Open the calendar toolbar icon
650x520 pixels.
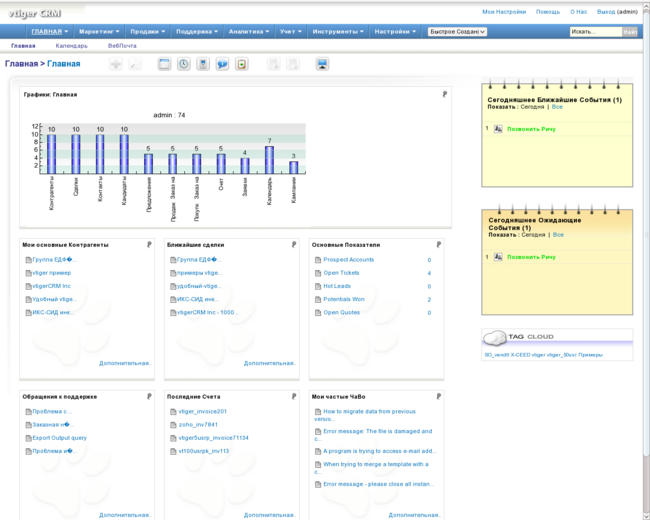tap(165, 64)
